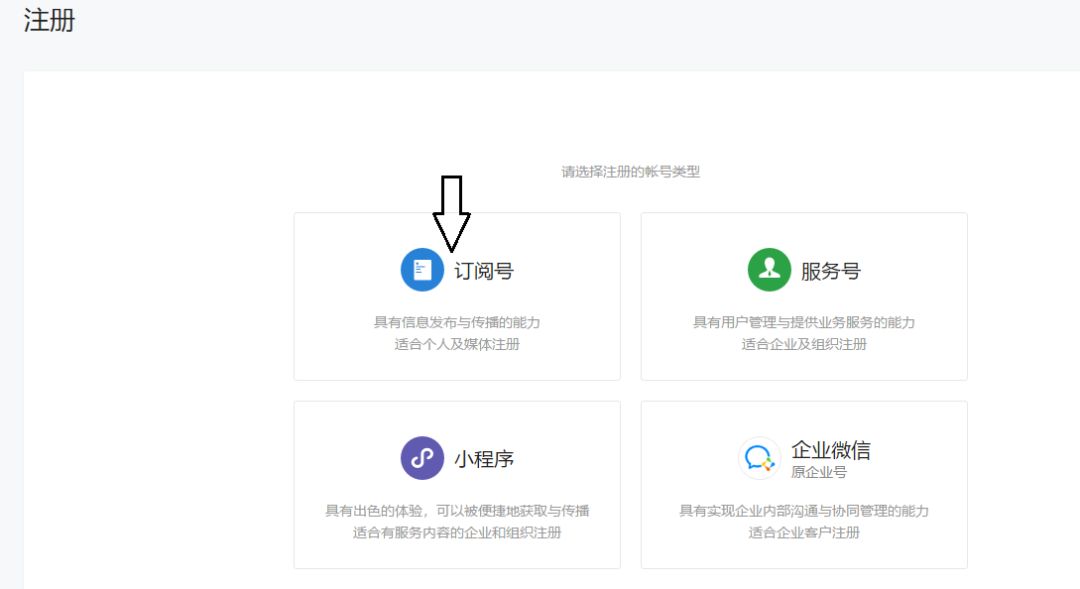
Task: Choose the 企业微信 title
Action: click(831, 450)
